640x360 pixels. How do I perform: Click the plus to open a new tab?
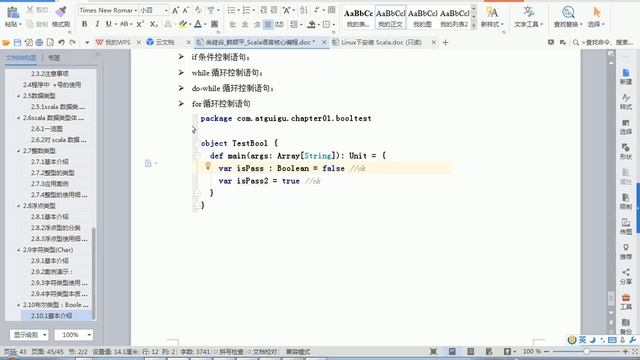coord(445,42)
